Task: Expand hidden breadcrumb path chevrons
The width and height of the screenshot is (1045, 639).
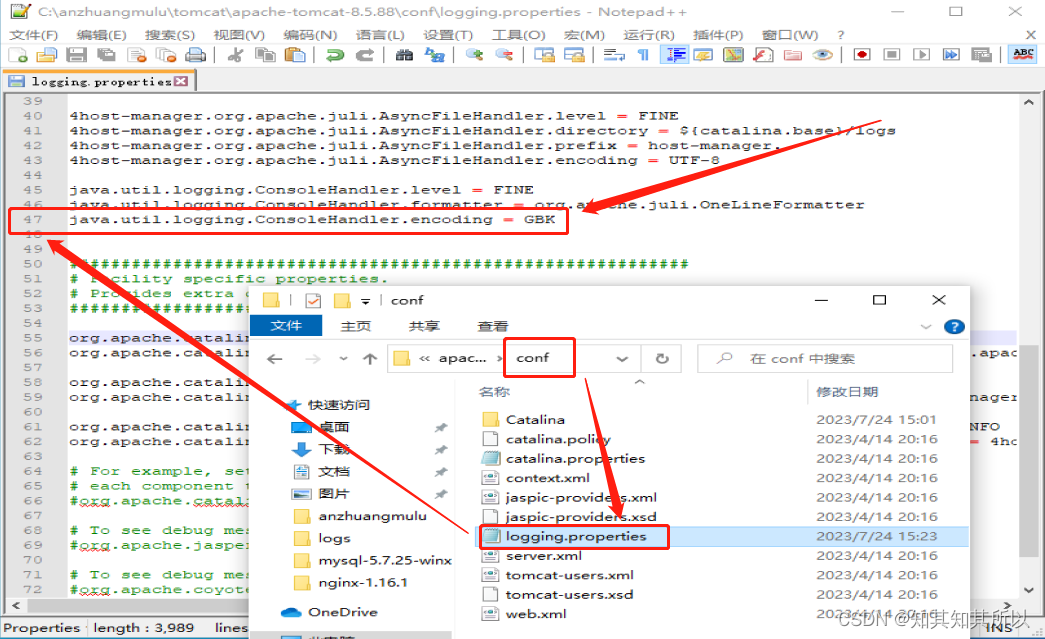Action: pyautogui.click(x=425, y=358)
